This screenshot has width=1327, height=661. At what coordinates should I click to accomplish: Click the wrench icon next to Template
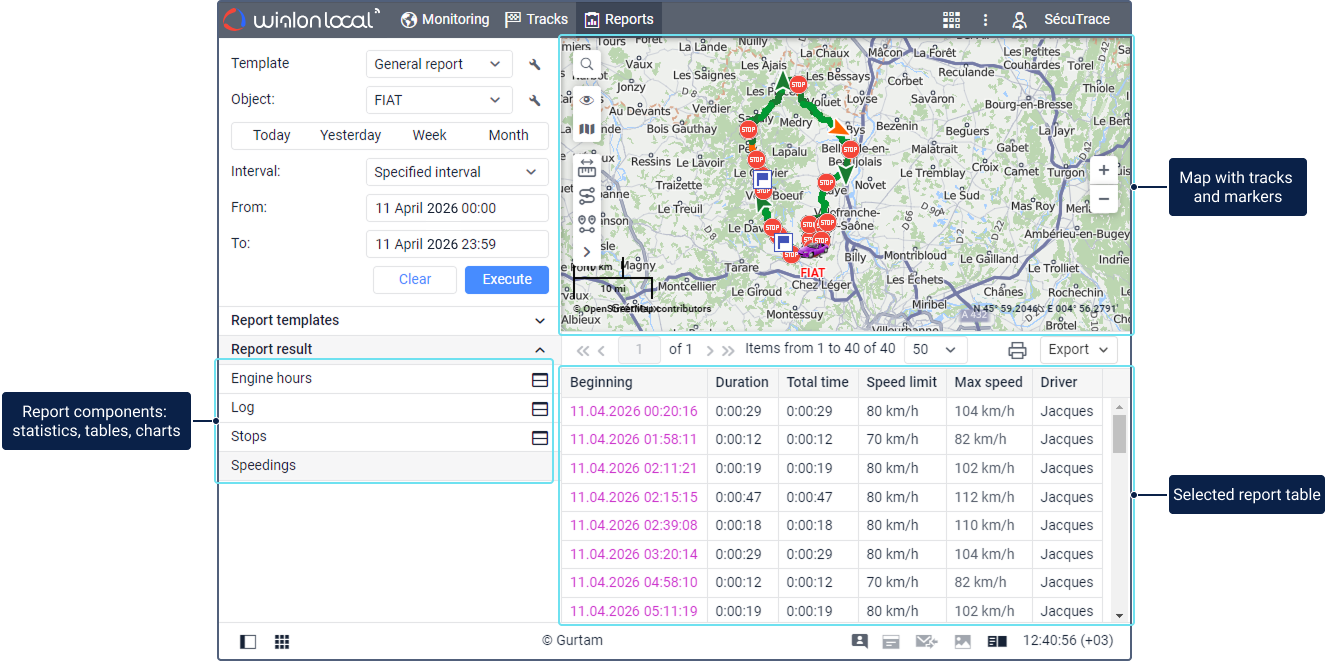[535, 65]
